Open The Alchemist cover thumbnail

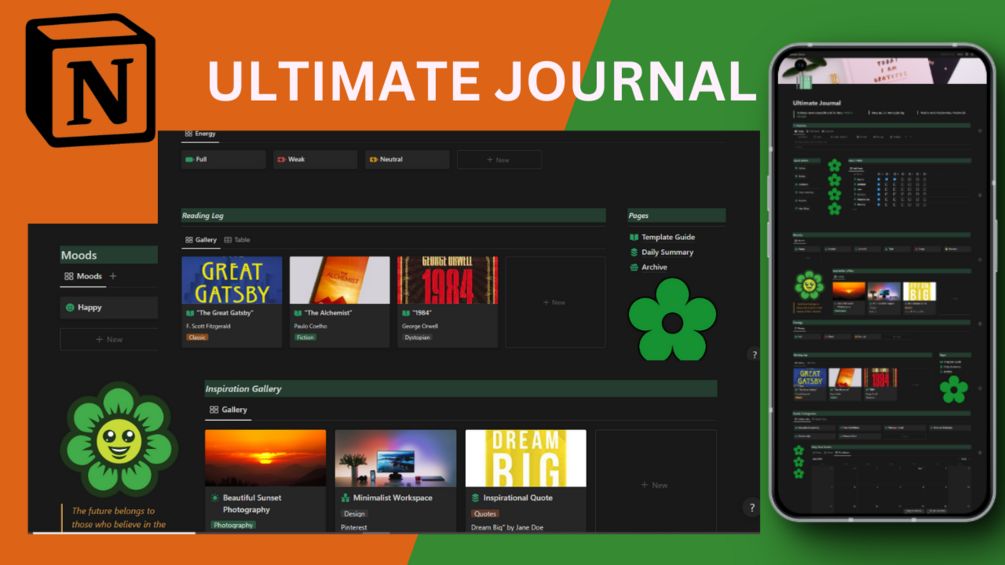(x=339, y=280)
